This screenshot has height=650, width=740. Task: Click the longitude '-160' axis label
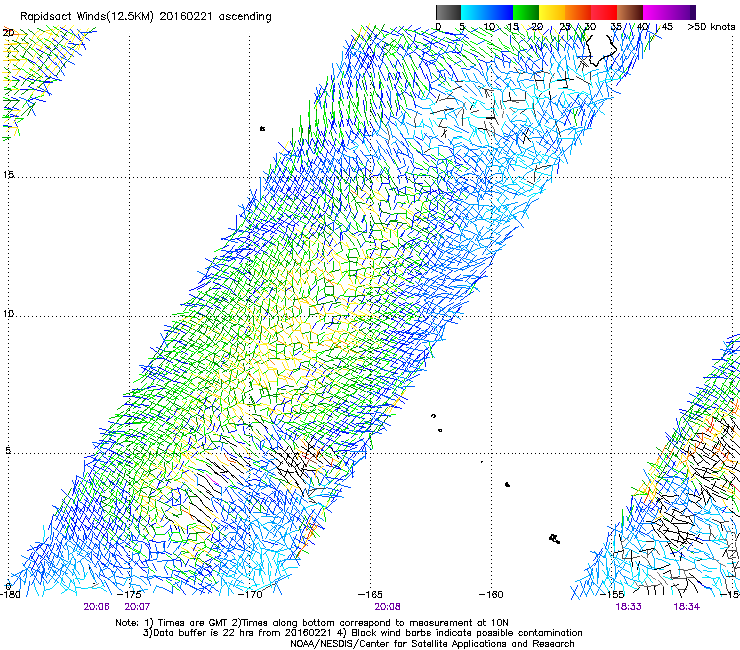(x=491, y=594)
